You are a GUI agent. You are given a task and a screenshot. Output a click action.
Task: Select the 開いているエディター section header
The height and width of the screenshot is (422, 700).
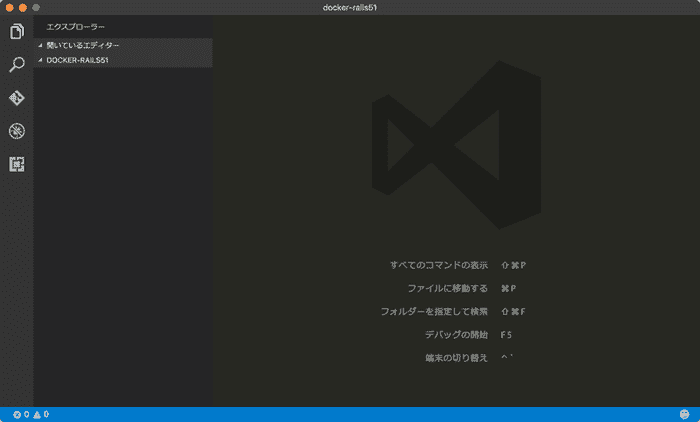click(x=123, y=45)
